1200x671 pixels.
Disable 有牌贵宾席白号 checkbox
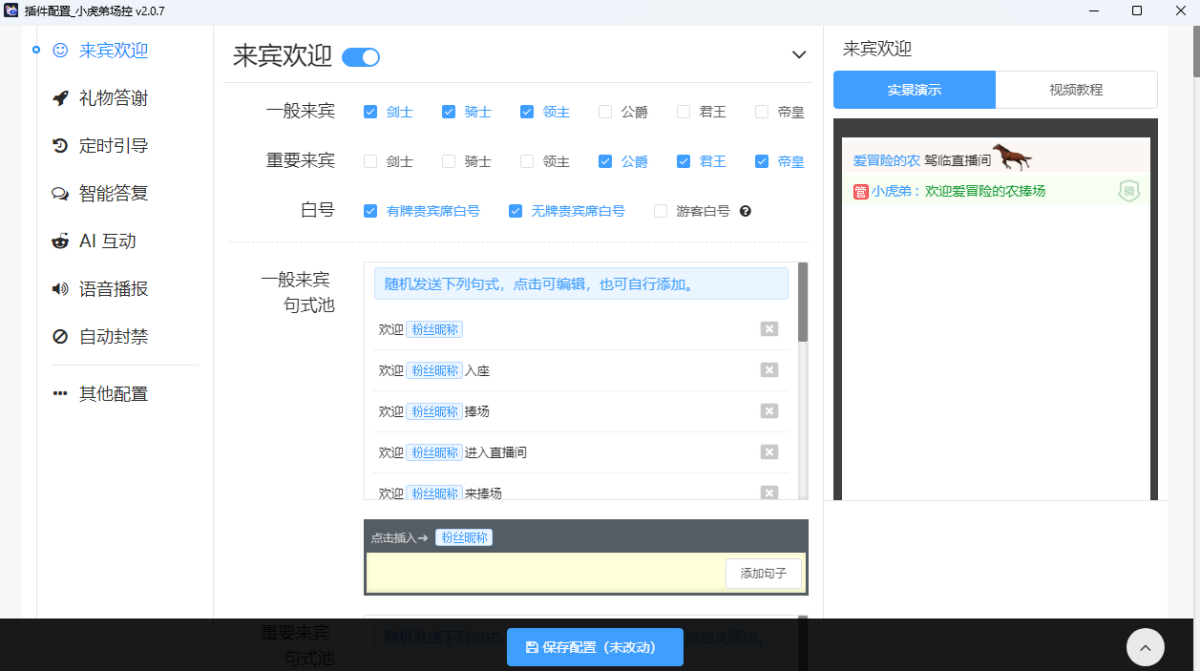(x=369, y=211)
